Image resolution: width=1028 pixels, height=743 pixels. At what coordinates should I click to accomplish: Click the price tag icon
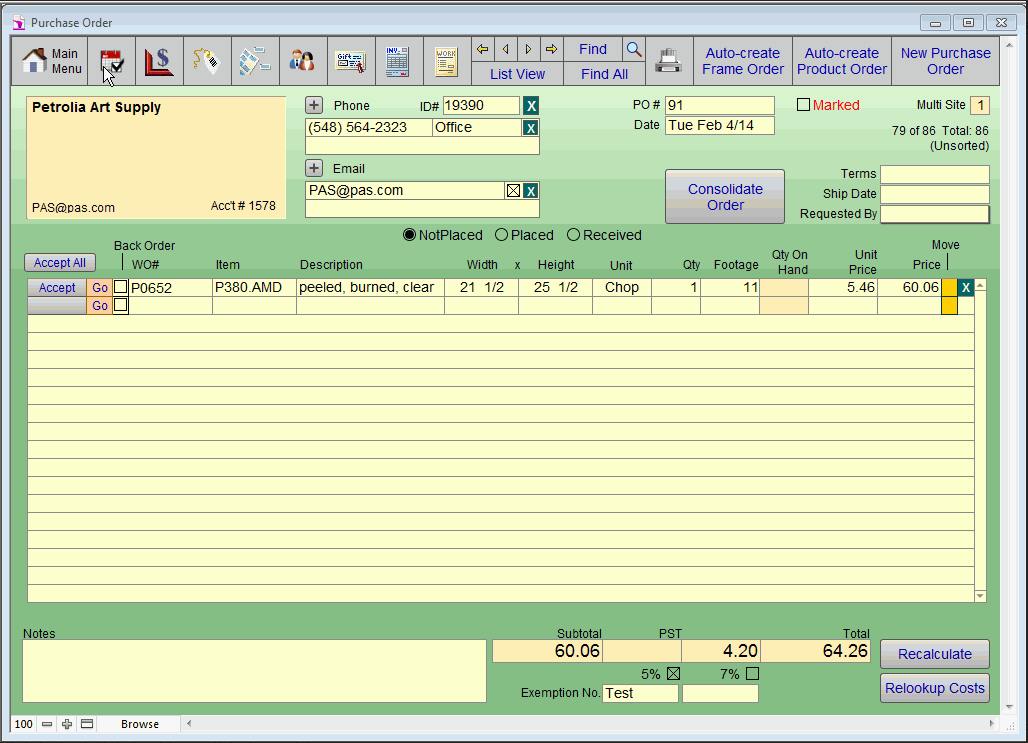click(207, 60)
